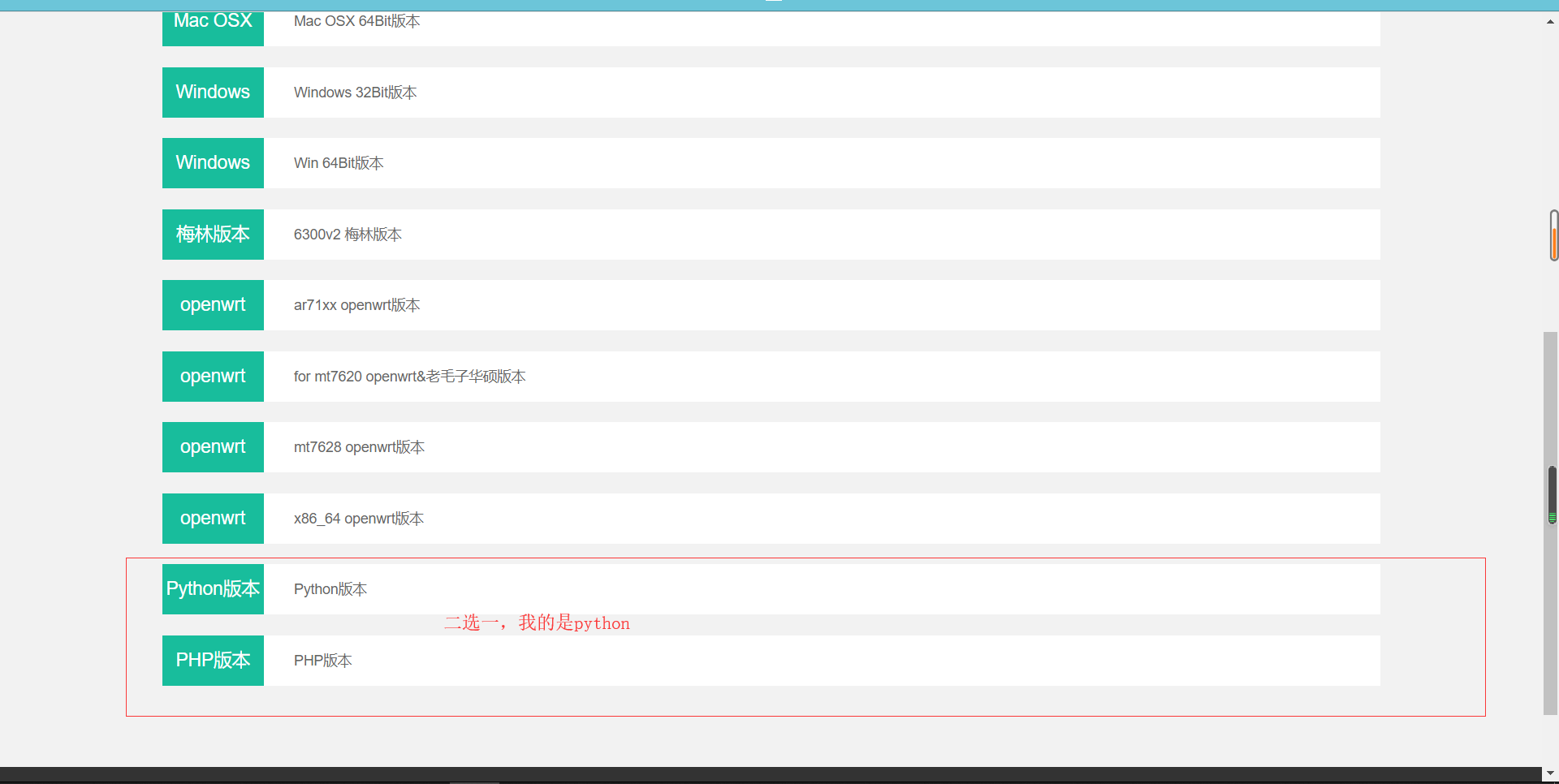Click the green PHP版本 label
The image size is (1559, 784).
(213, 661)
